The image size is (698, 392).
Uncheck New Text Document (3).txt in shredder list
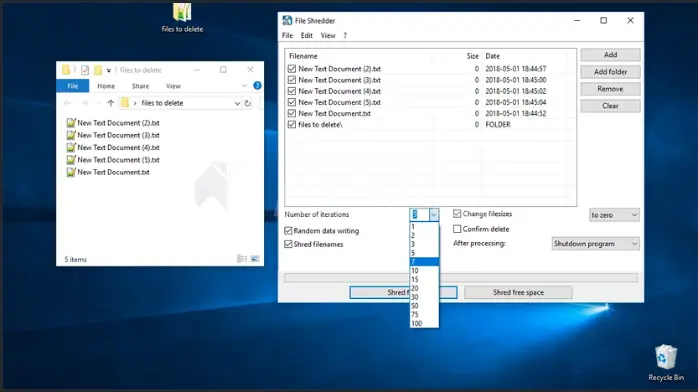tap(292, 80)
